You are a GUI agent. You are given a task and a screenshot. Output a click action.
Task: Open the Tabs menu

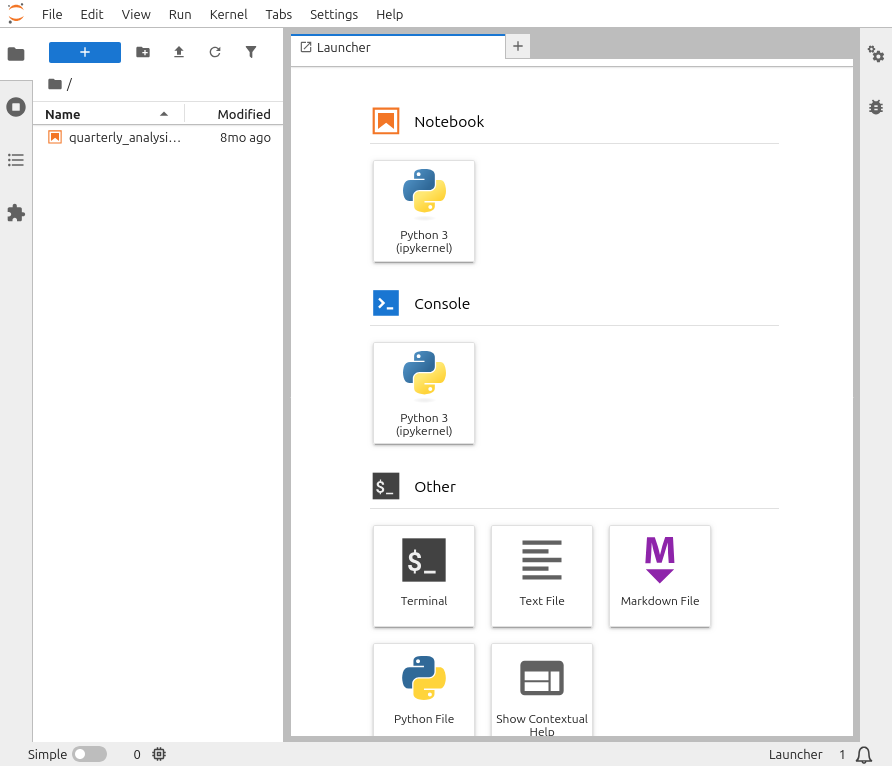pos(279,14)
